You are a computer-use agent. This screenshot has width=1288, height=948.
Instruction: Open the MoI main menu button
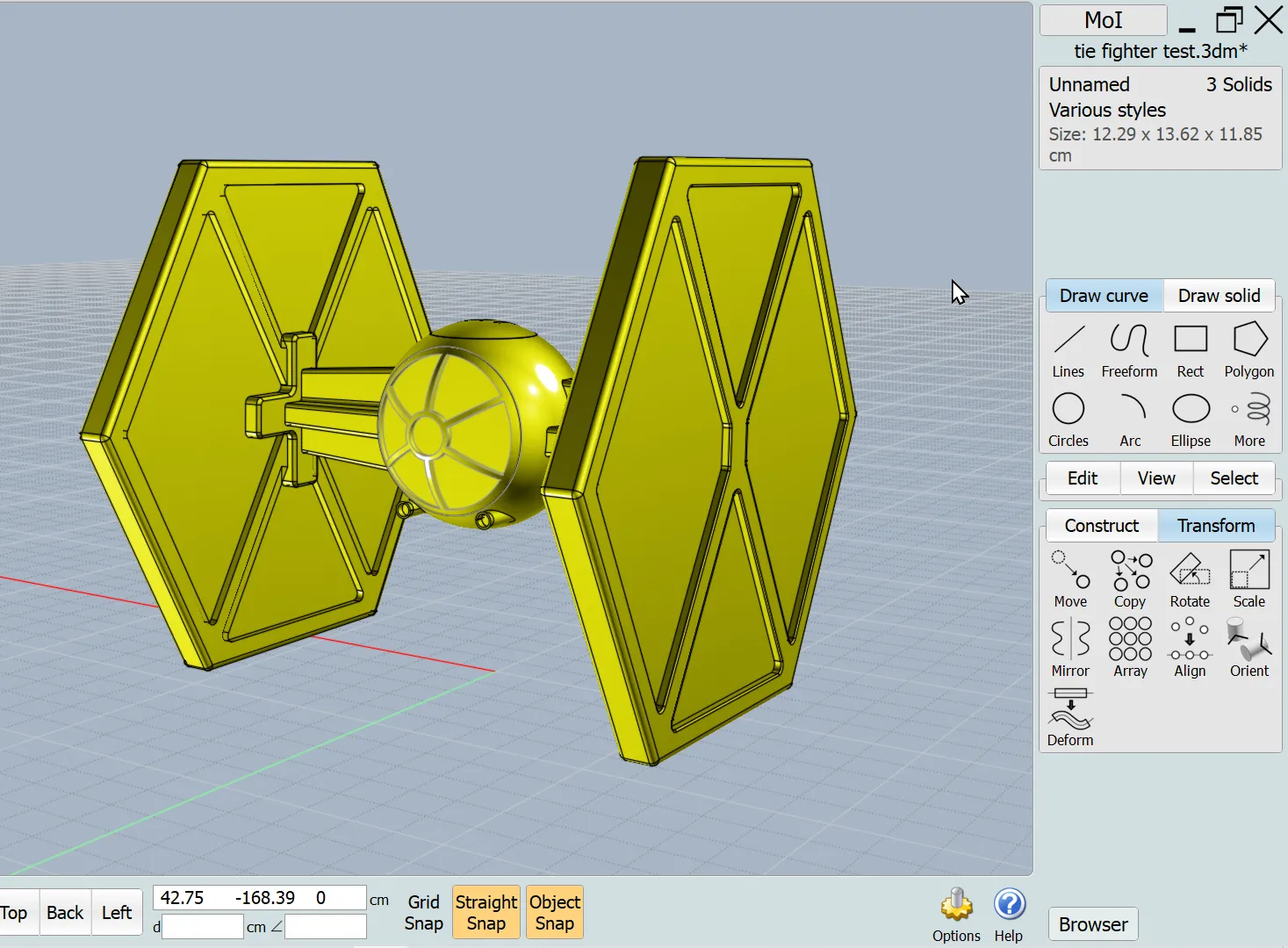click(x=1104, y=20)
